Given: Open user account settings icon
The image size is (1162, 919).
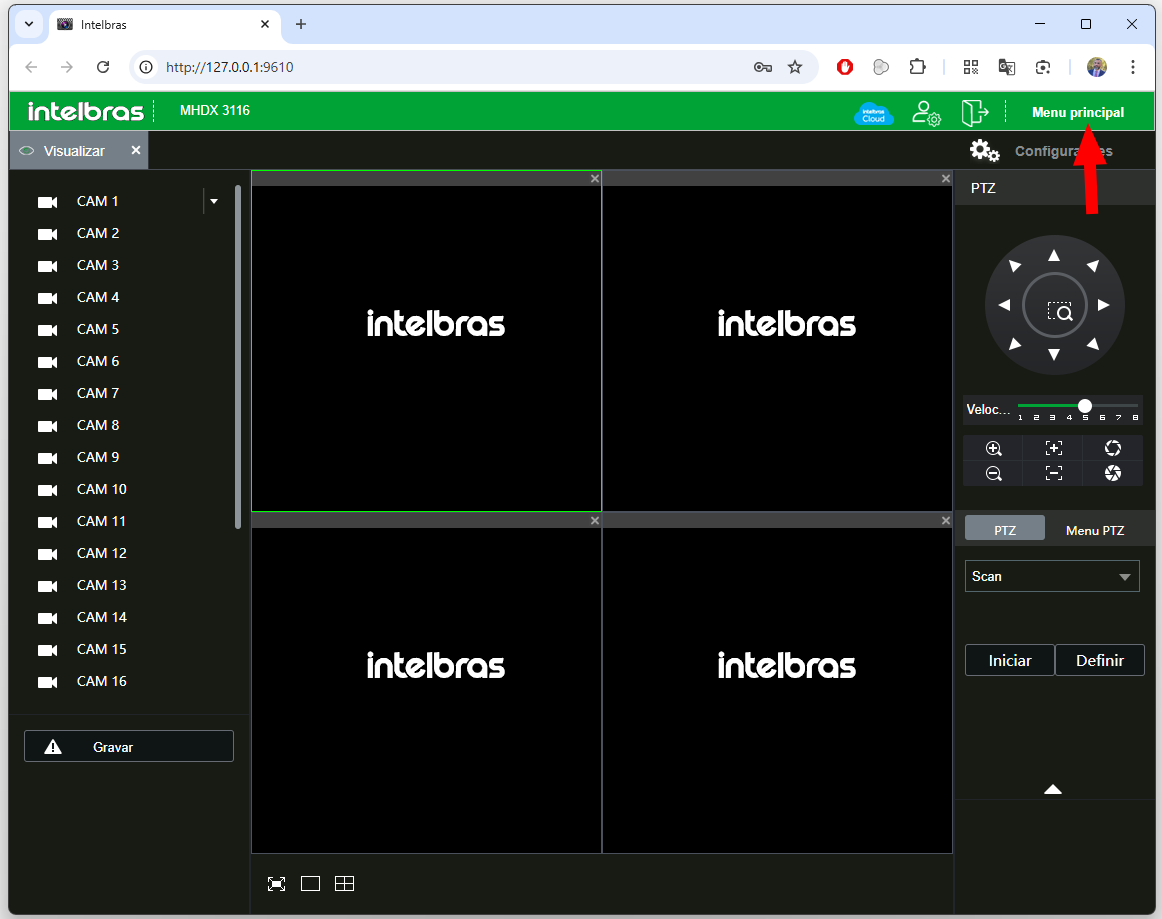Looking at the screenshot, I should click(x=926, y=113).
